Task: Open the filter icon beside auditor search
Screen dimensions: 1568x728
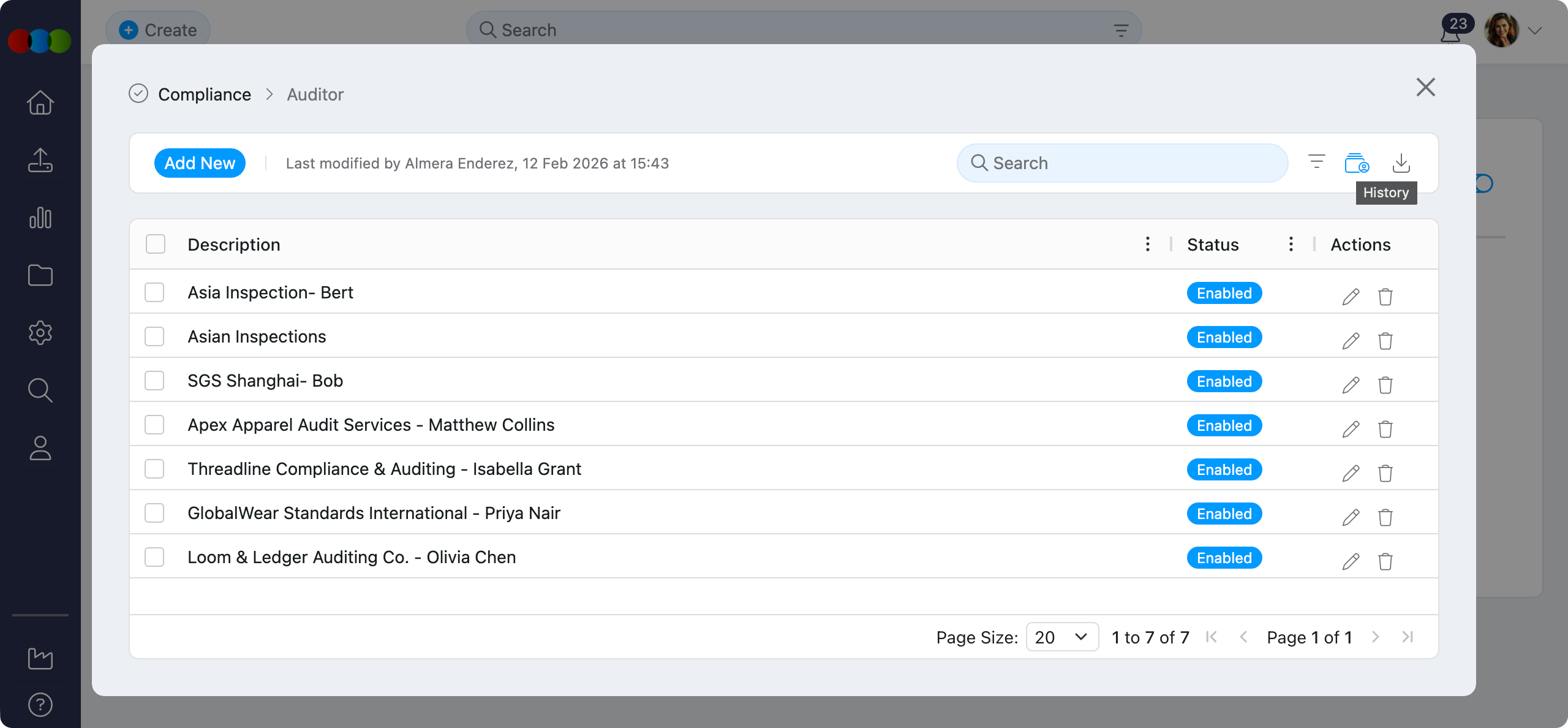Action: tap(1316, 162)
